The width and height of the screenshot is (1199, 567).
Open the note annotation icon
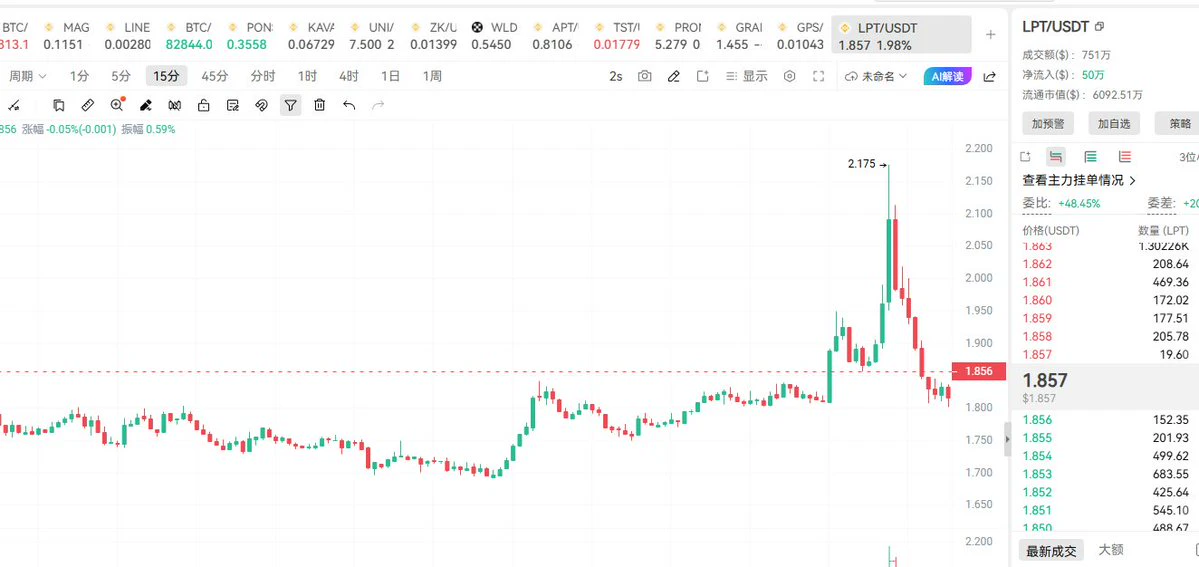coord(232,106)
